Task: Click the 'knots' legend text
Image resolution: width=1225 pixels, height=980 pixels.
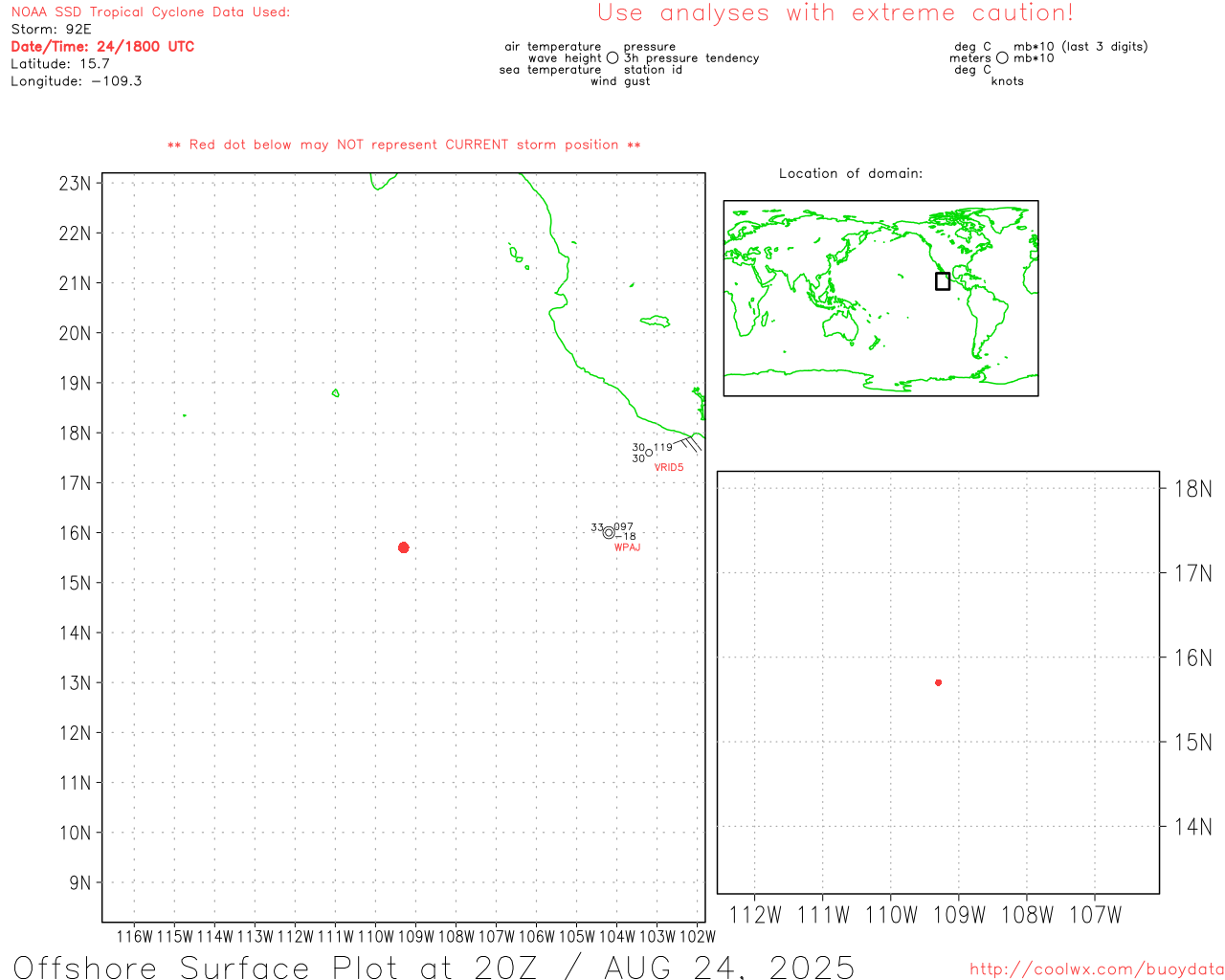Action: (1008, 81)
